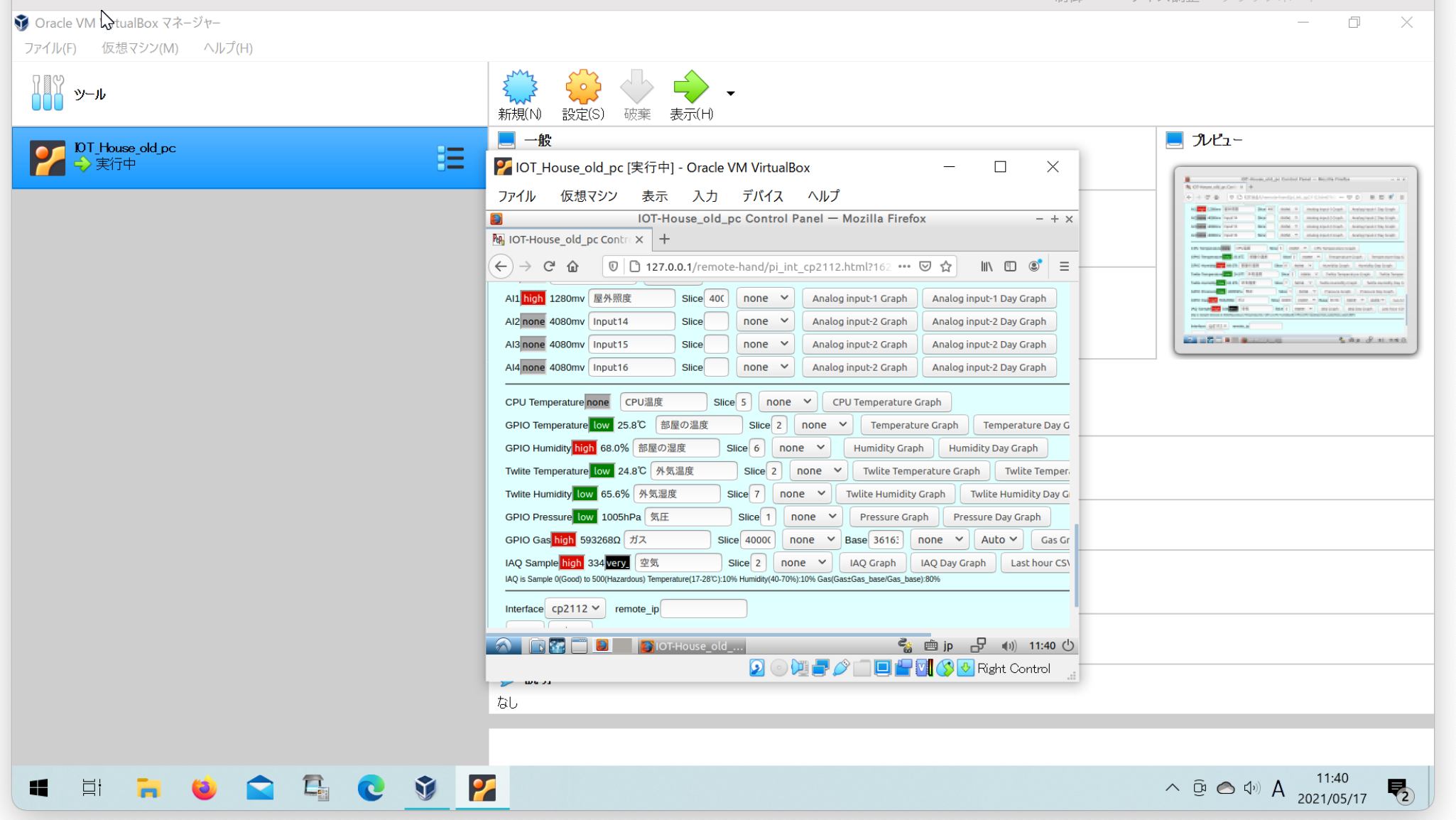Screen dimensions: 1456x820
Task: Open the Pressure Graph panel
Action: pyautogui.click(x=894, y=516)
